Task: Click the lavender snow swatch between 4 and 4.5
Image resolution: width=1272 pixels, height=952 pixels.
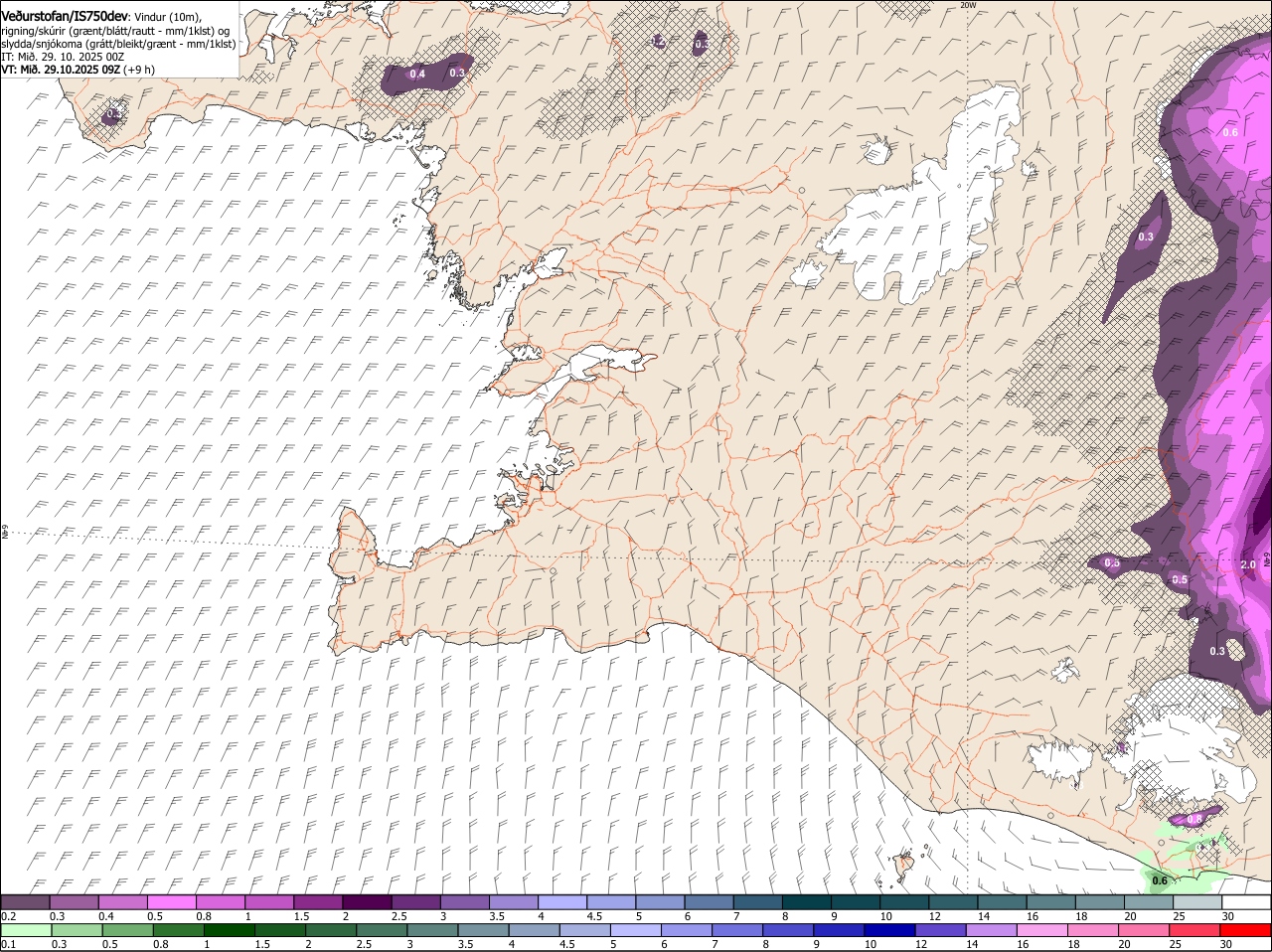Action: tap(563, 902)
